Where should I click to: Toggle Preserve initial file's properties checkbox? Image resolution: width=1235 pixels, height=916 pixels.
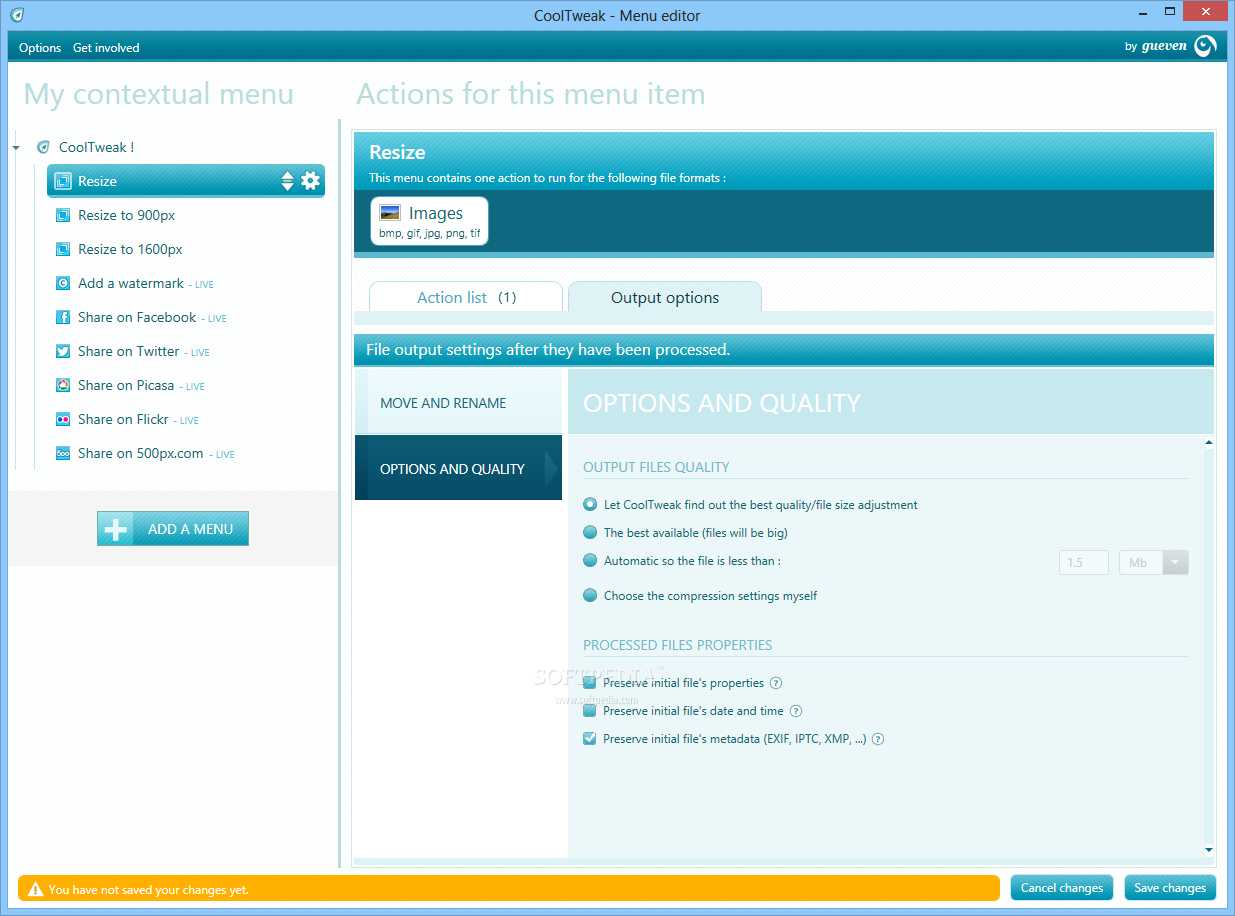click(590, 683)
